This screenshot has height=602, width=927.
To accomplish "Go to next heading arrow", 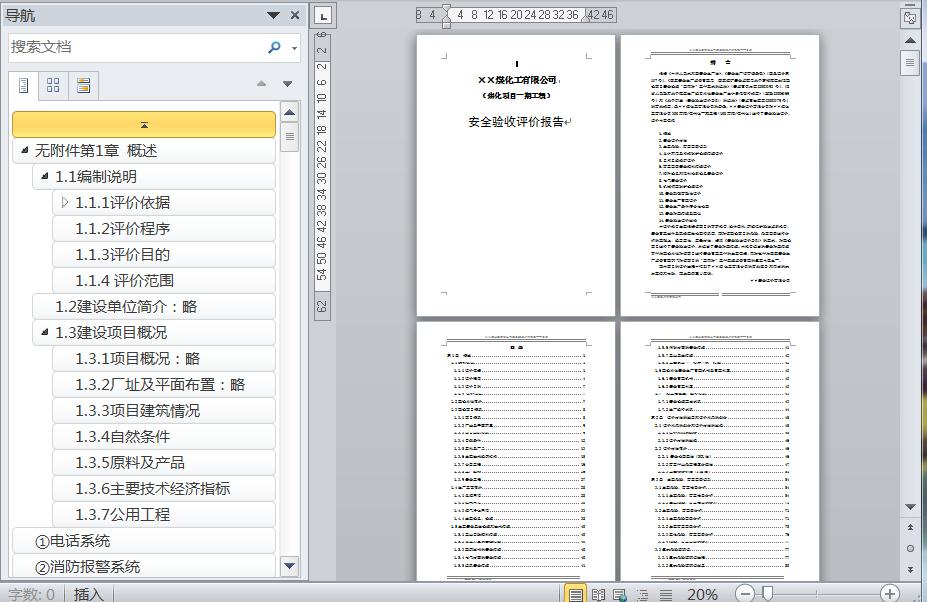I will point(287,84).
